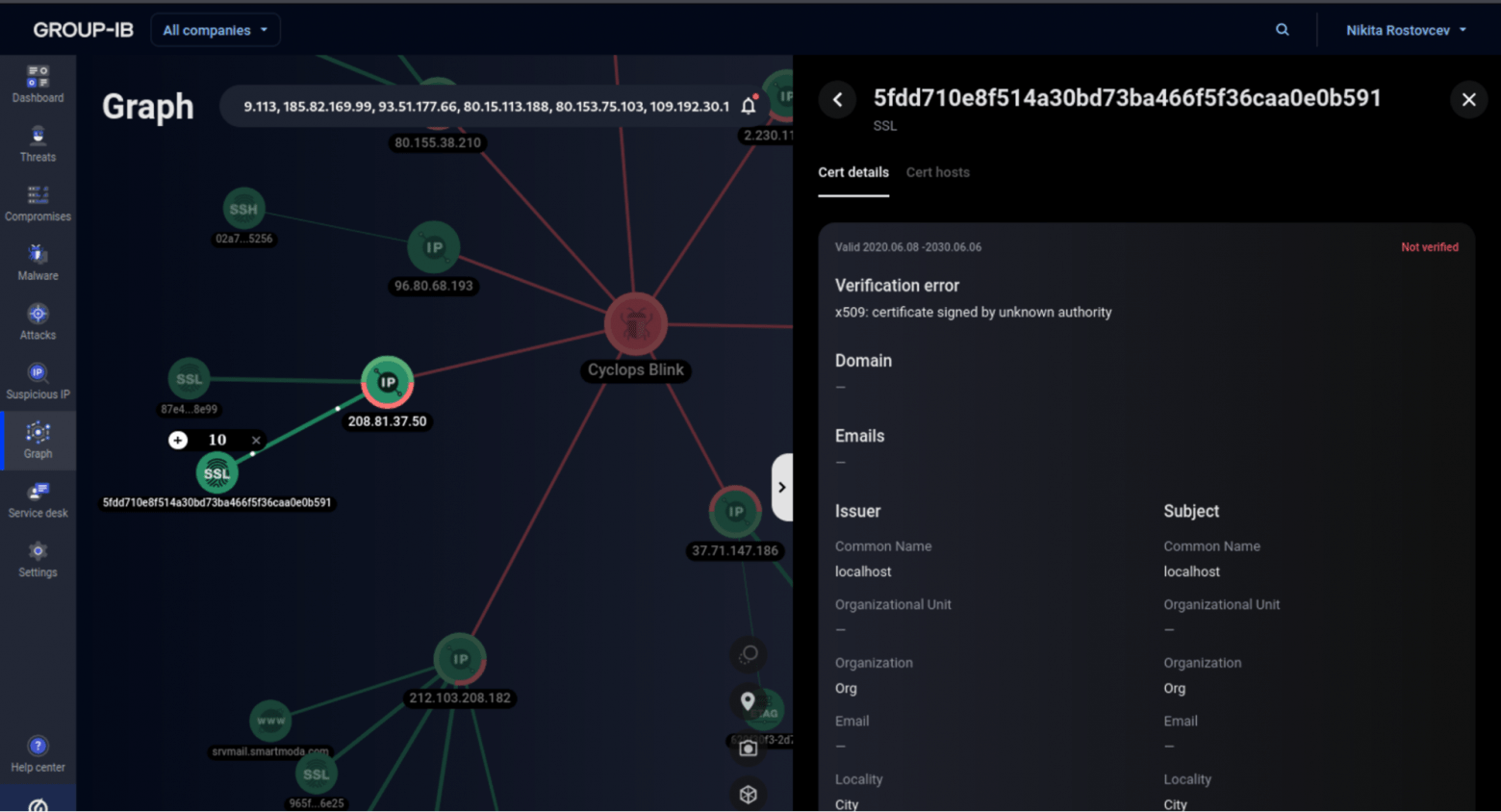Select the Cert details tab
The image size is (1501, 812).
pyautogui.click(x=853, y=172)
